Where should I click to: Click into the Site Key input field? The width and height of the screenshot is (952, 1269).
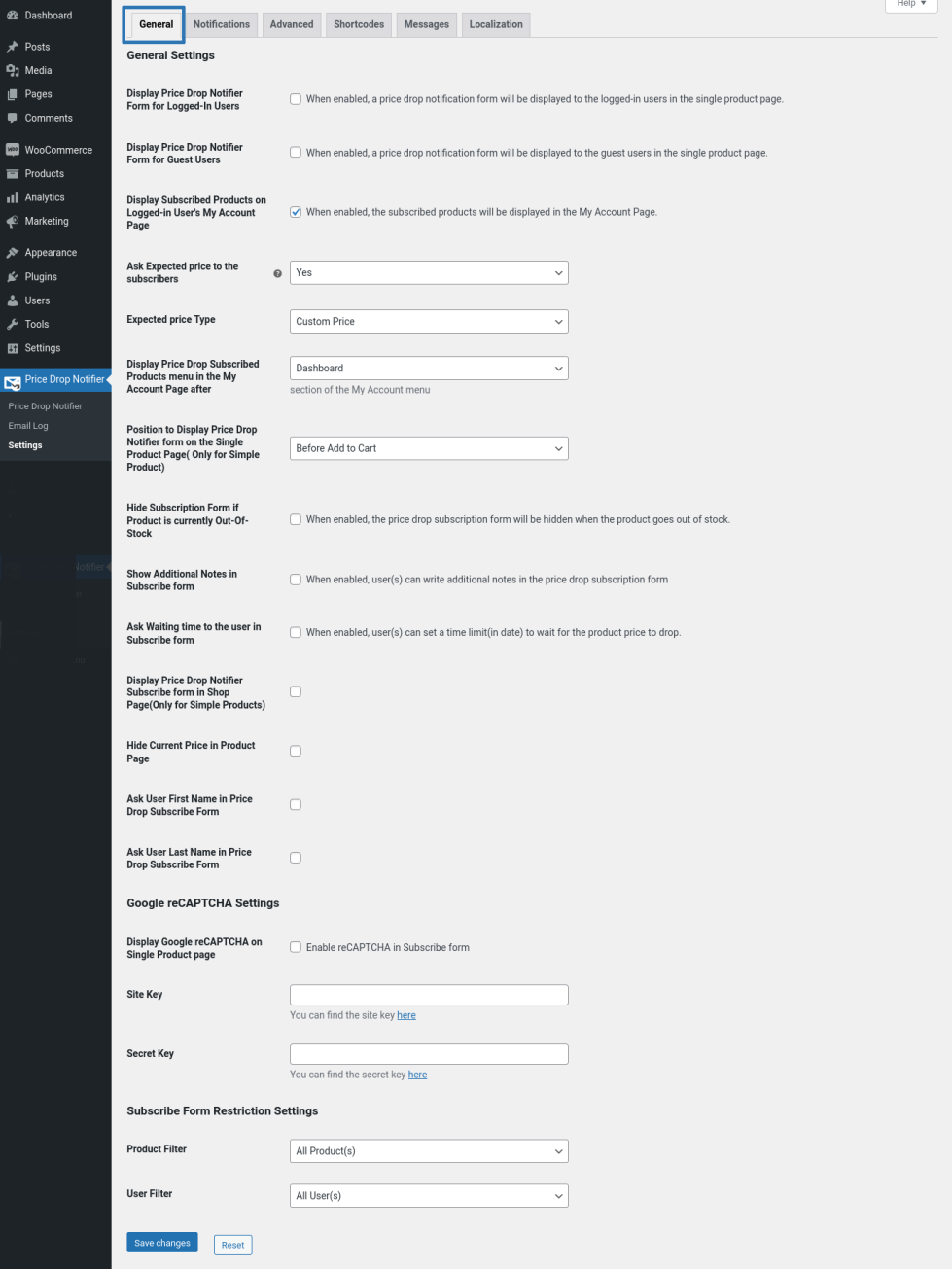pos(429,995)
